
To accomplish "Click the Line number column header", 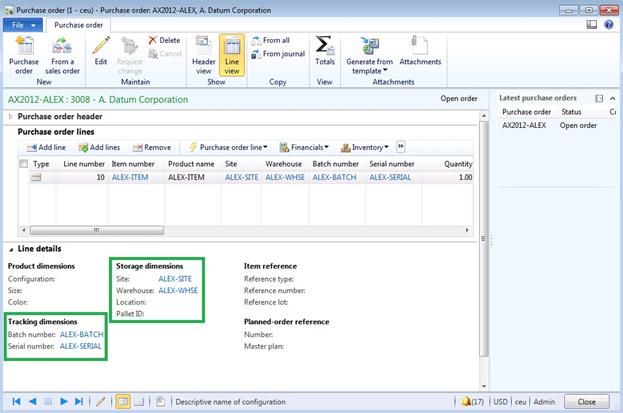I will pos(84,164).
